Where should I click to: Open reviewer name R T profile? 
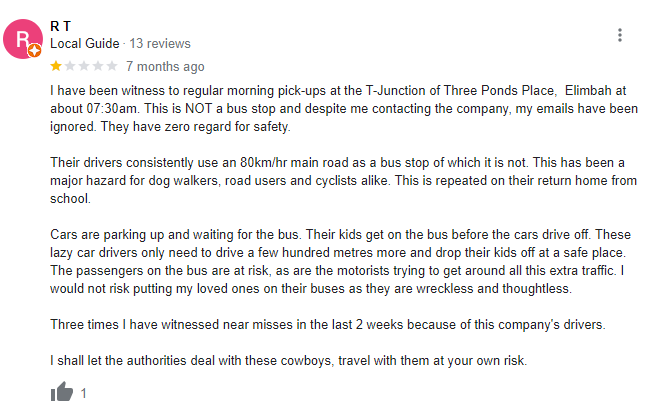point(60,26)
